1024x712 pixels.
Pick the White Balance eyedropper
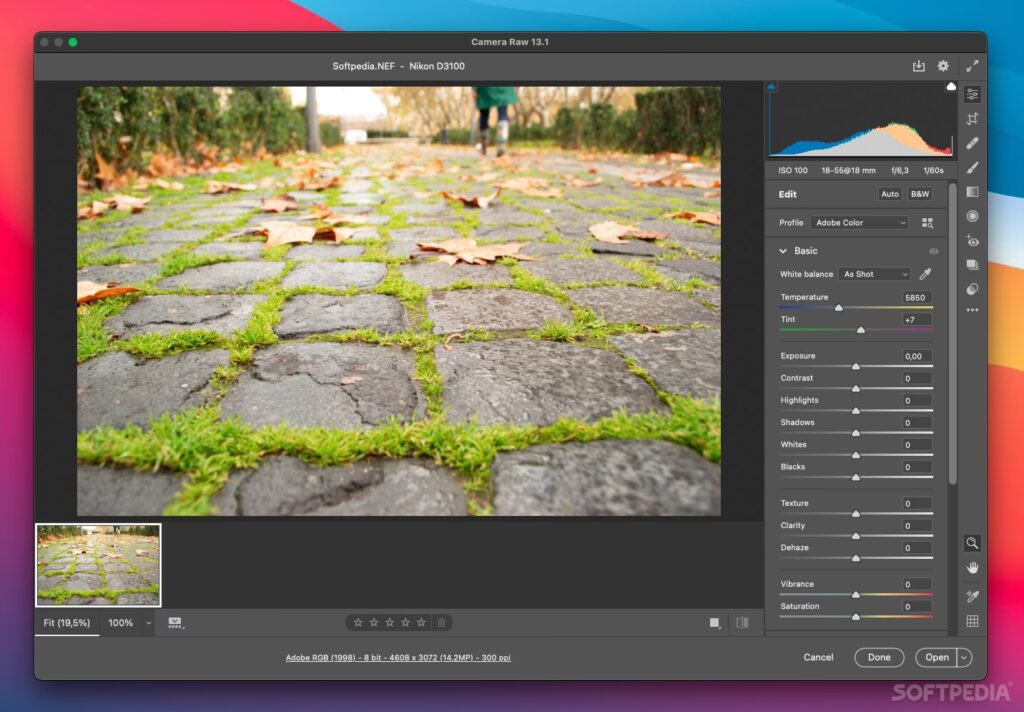925,274
